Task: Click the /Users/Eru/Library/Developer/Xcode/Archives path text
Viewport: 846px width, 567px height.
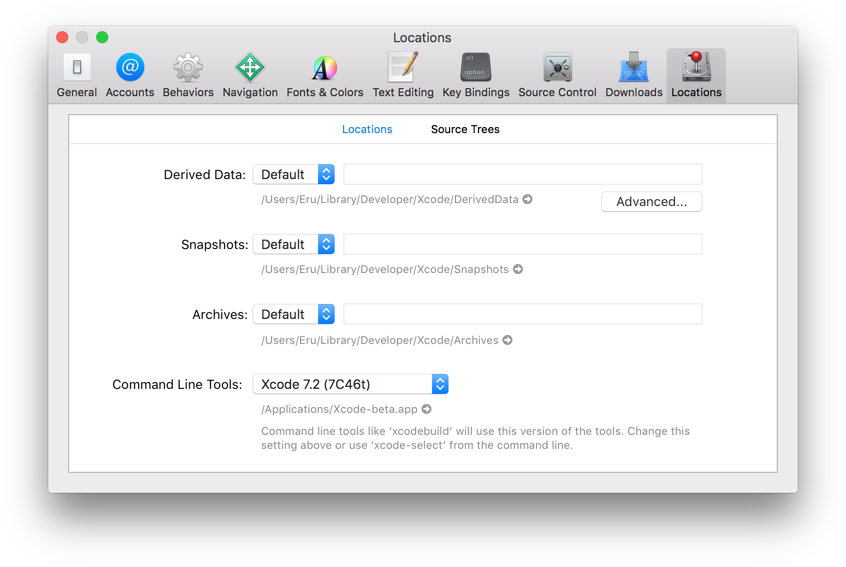Action: (380, 340)
